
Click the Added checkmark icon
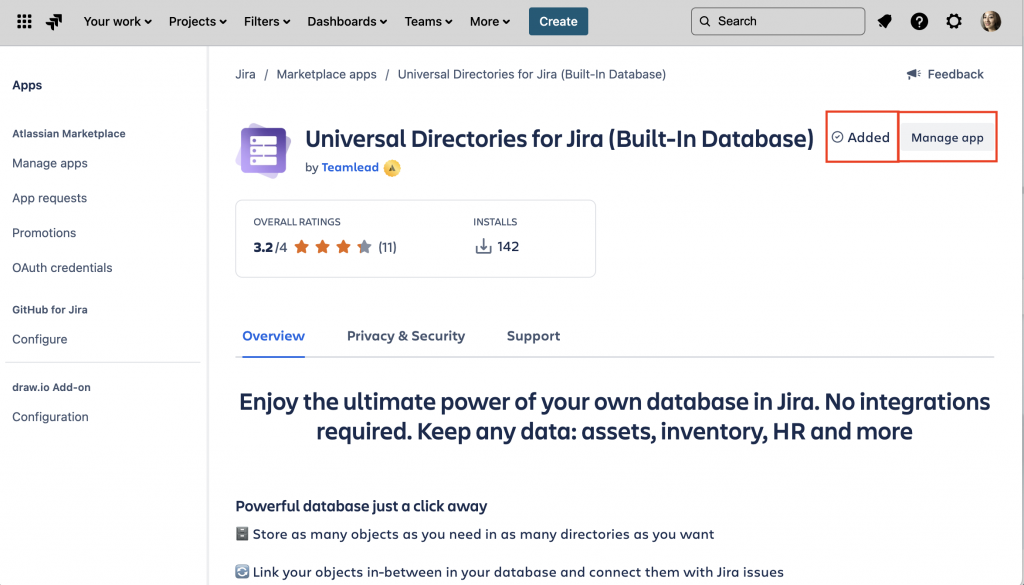(837, 137)
